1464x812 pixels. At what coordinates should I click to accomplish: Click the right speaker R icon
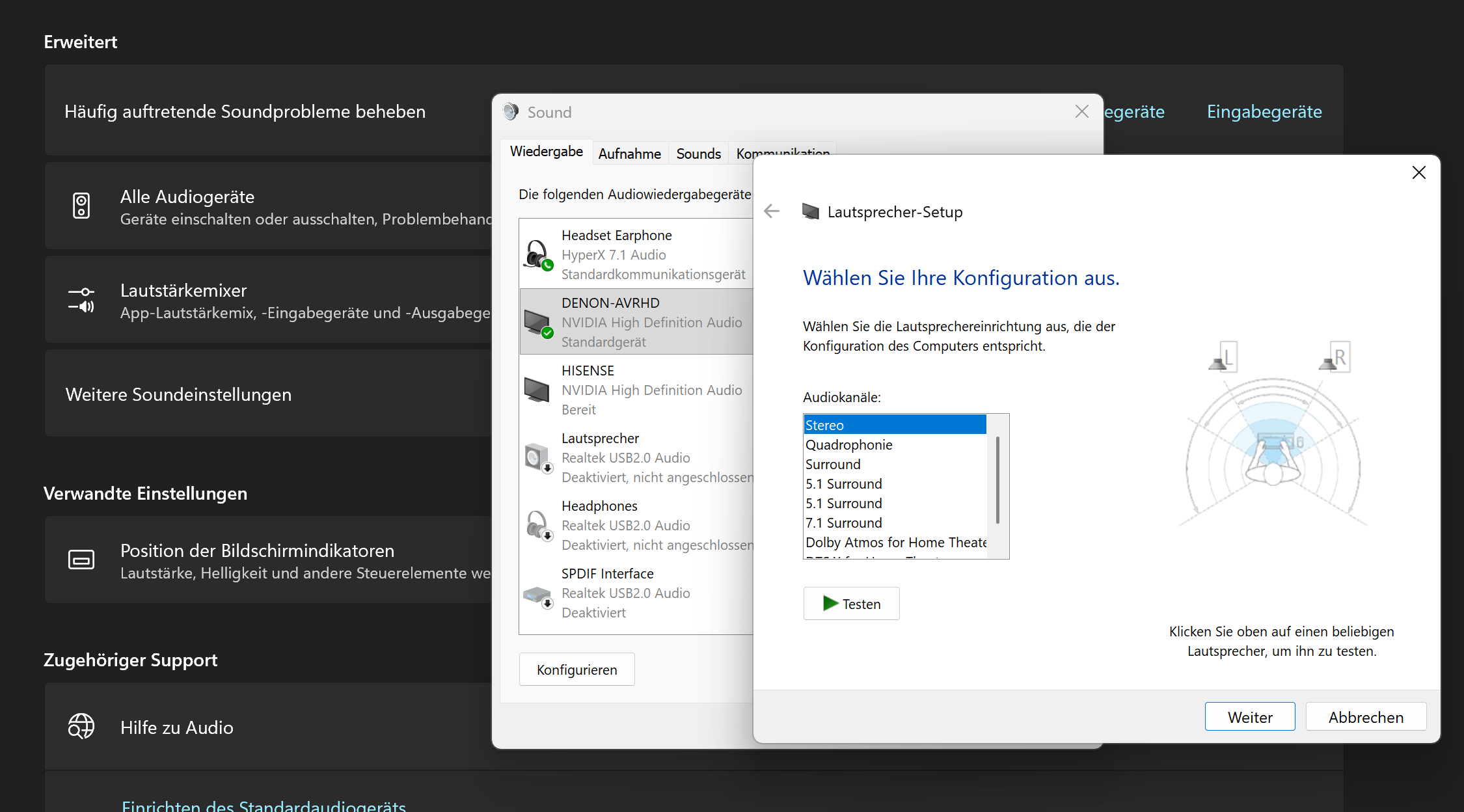1334,358
